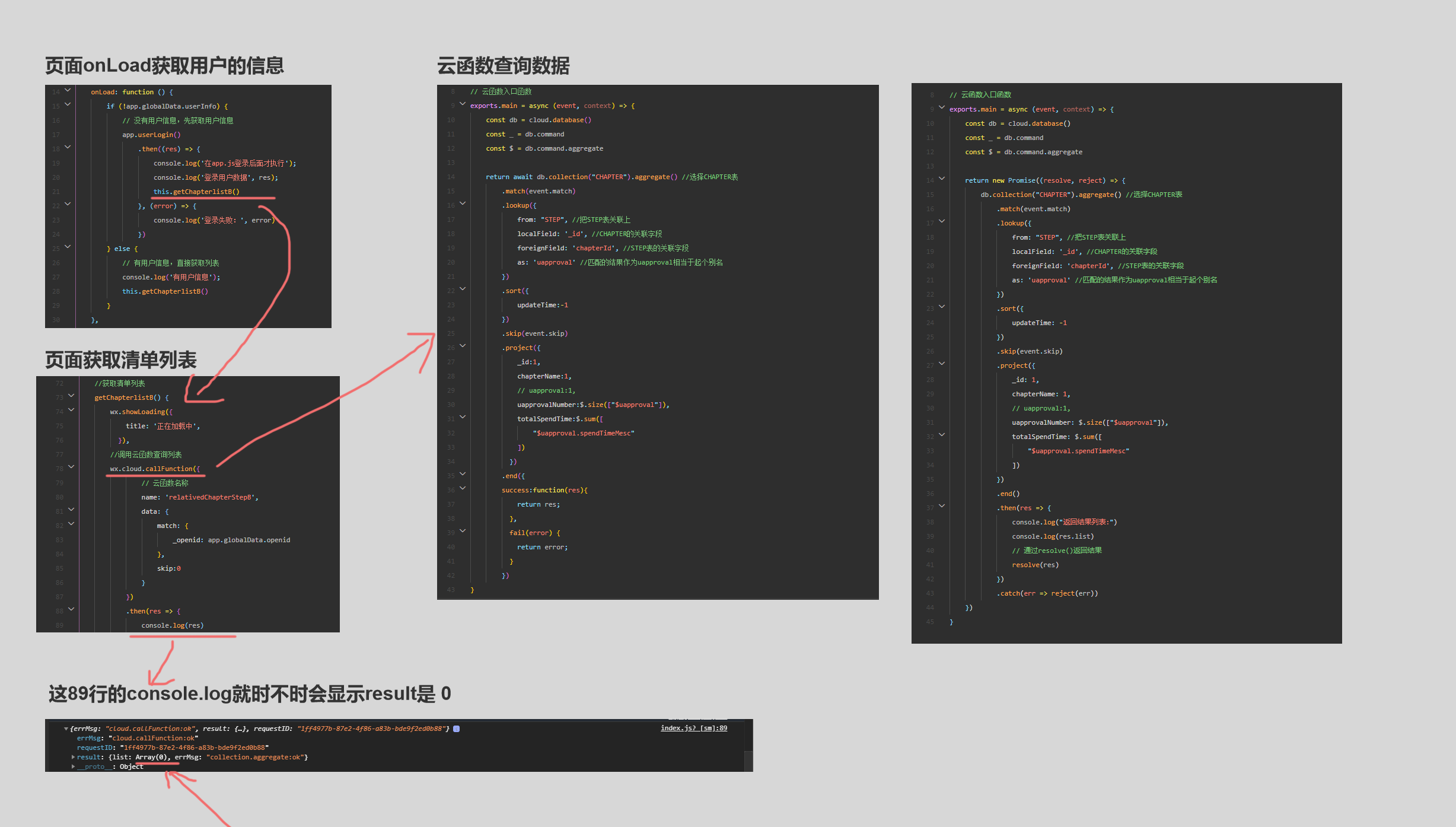Click the blue info badge after requestID
The width and height of the screenshot is (1456, 827).
(x=457, y=729)
